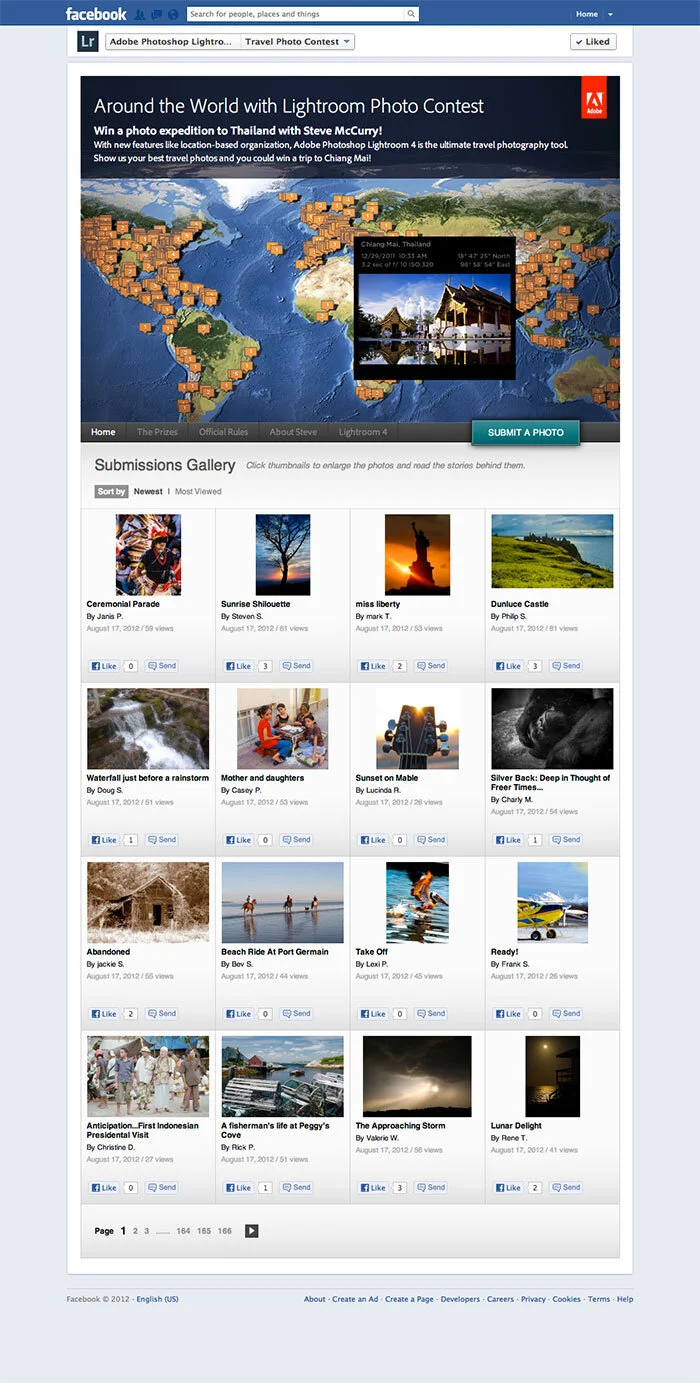Open Dunluce Castle thumbnail
700x1383 pixels.
coord(552,551)
